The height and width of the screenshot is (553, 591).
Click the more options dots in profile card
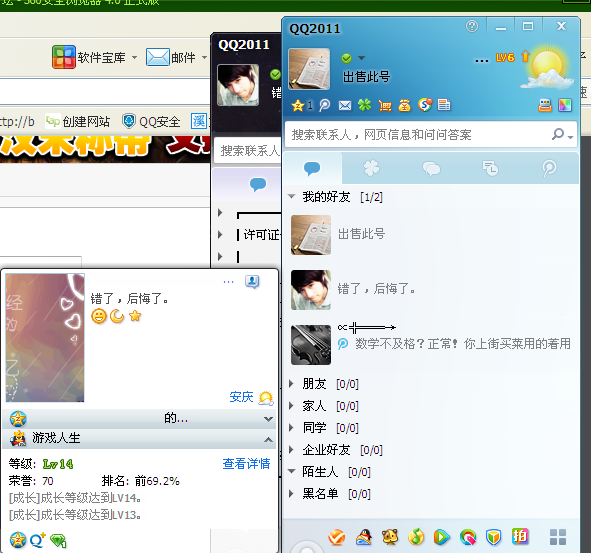(x=228, y=282)
